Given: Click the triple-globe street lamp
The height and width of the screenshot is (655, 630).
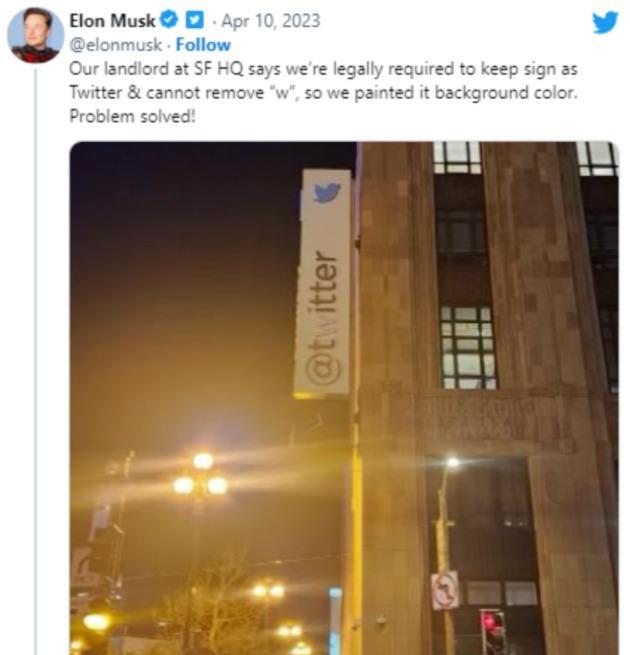Looking at the screenshot, I should click(201, 477).
